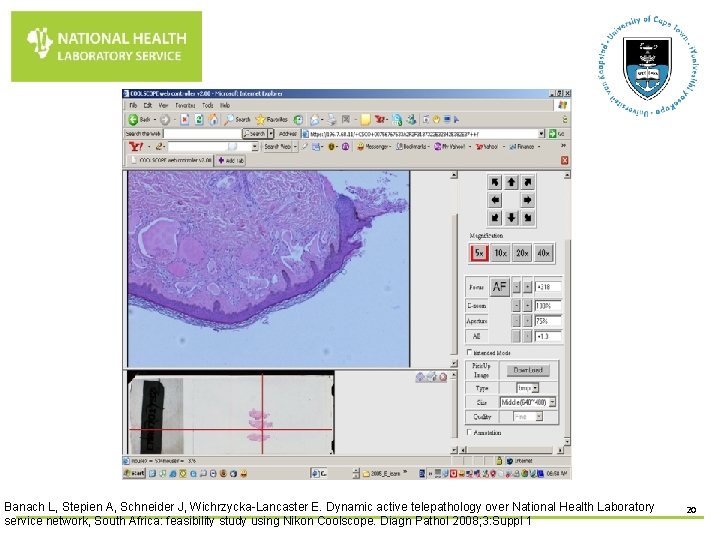
Task: Open the Size Middle(640*480) dropdown
Action: [528, 402]
